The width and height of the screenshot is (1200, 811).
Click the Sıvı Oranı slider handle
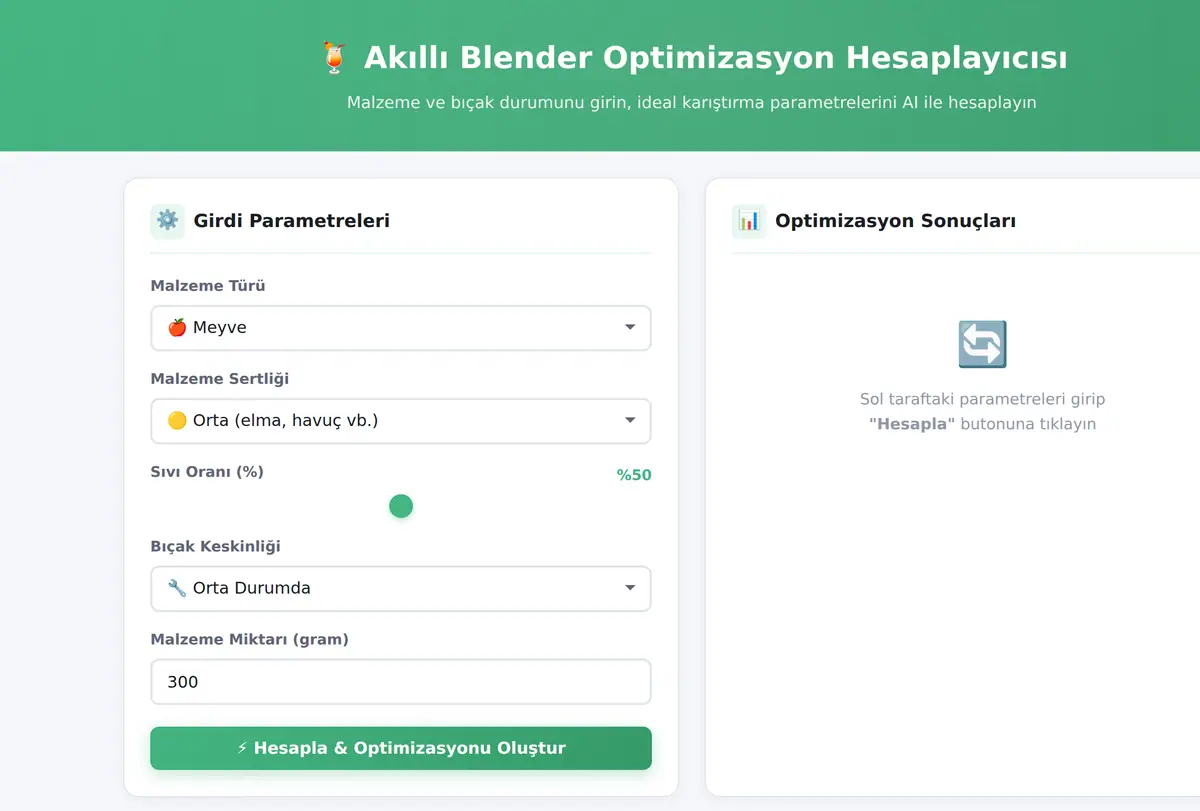(x=401, y=506)
